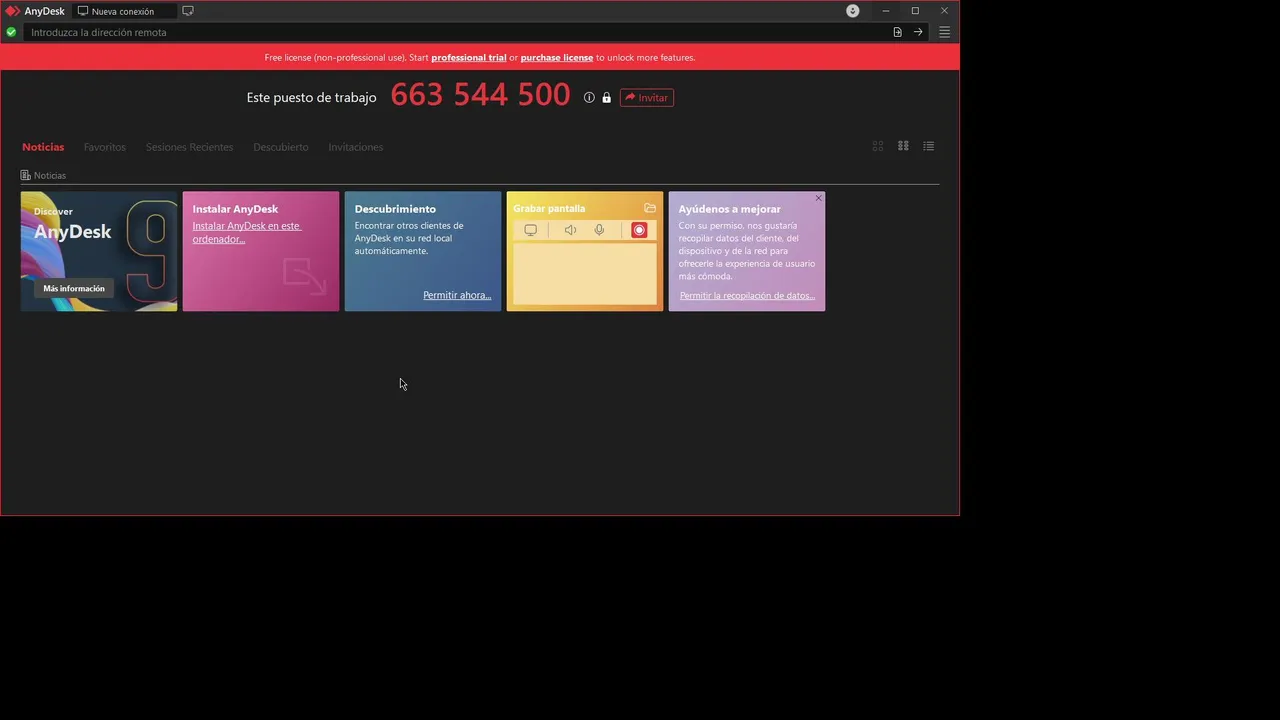Click the connect arrow in the address bar
Image resolution: width=1280 pixels, height=720 pixels.
click(918, 32)
